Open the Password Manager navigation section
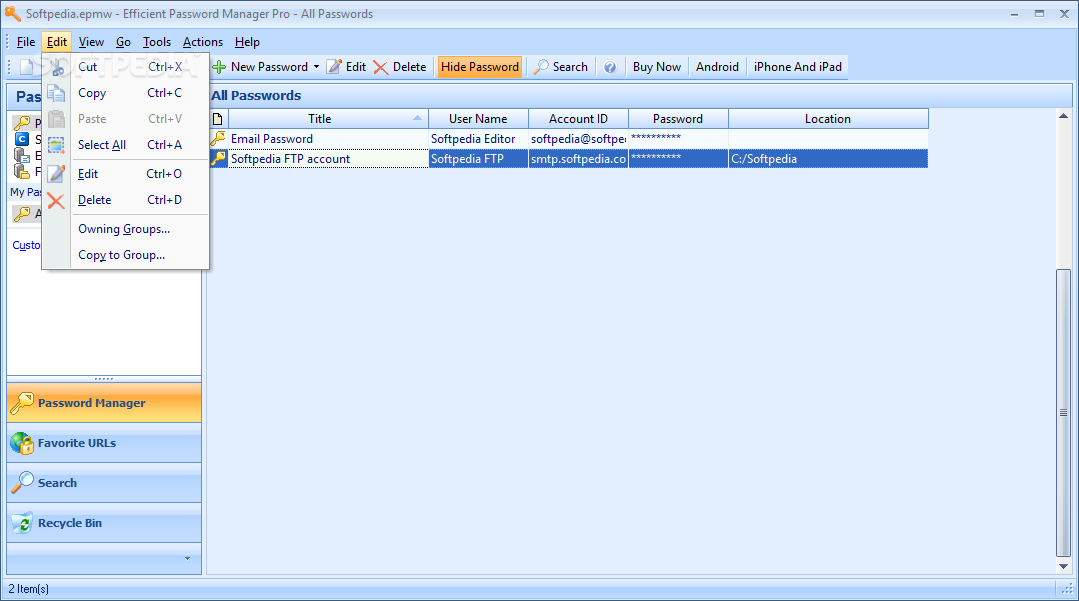Viewport: 1079px width, 601px height. (x=104, y=403)
